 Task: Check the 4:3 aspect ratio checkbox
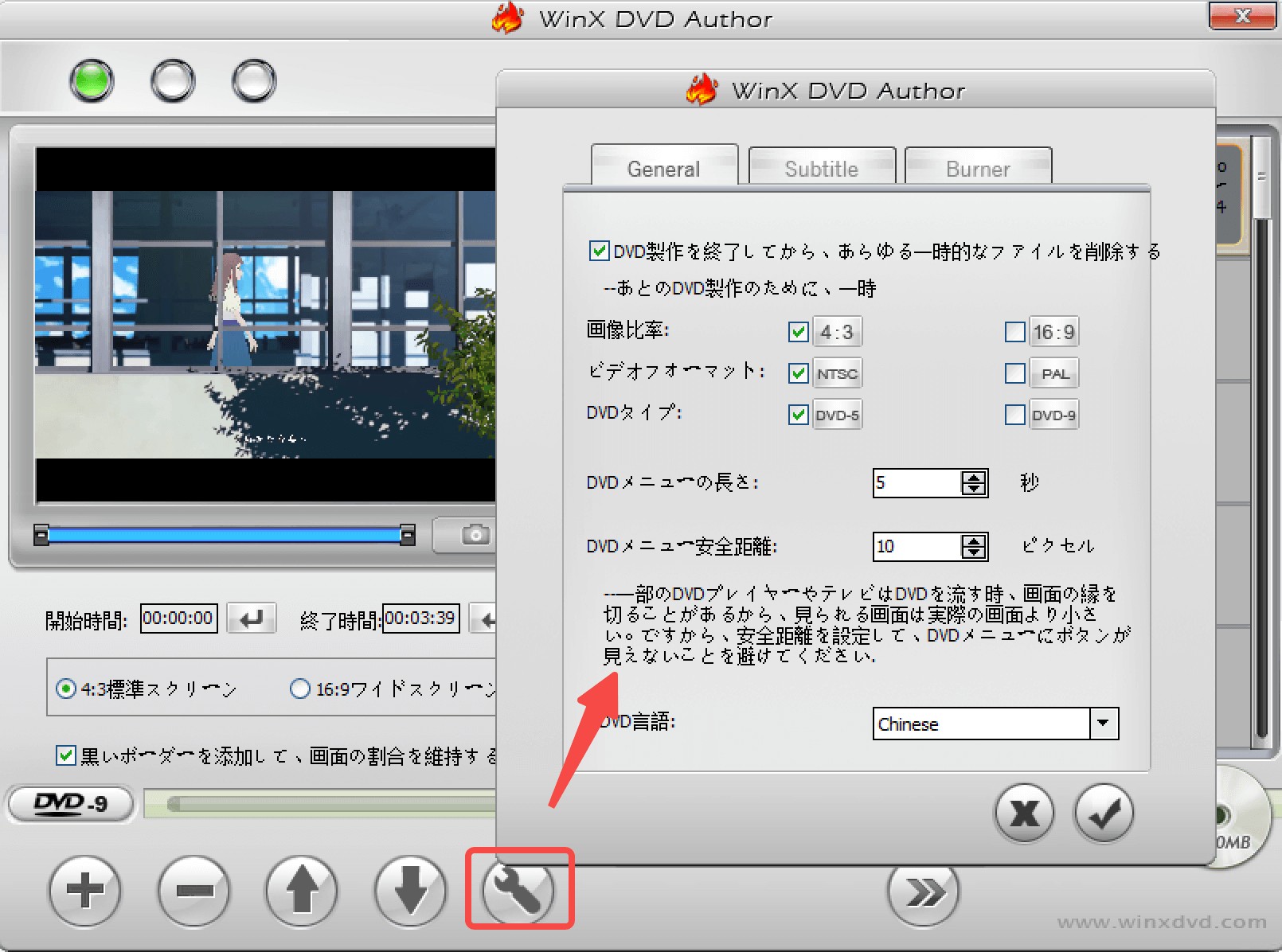click(x=798, y=331)
